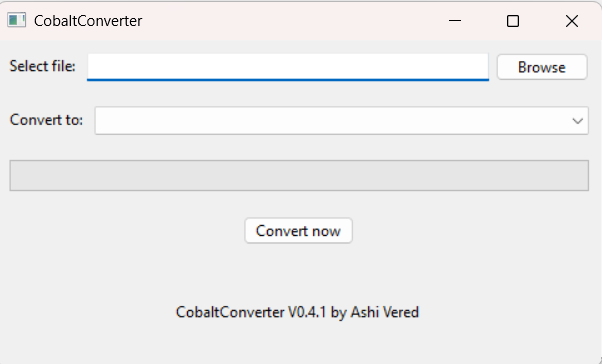The width and height of the screenshot is (602, 364).
Task: Close the CobaltConverter window
Action: point(572,21)
